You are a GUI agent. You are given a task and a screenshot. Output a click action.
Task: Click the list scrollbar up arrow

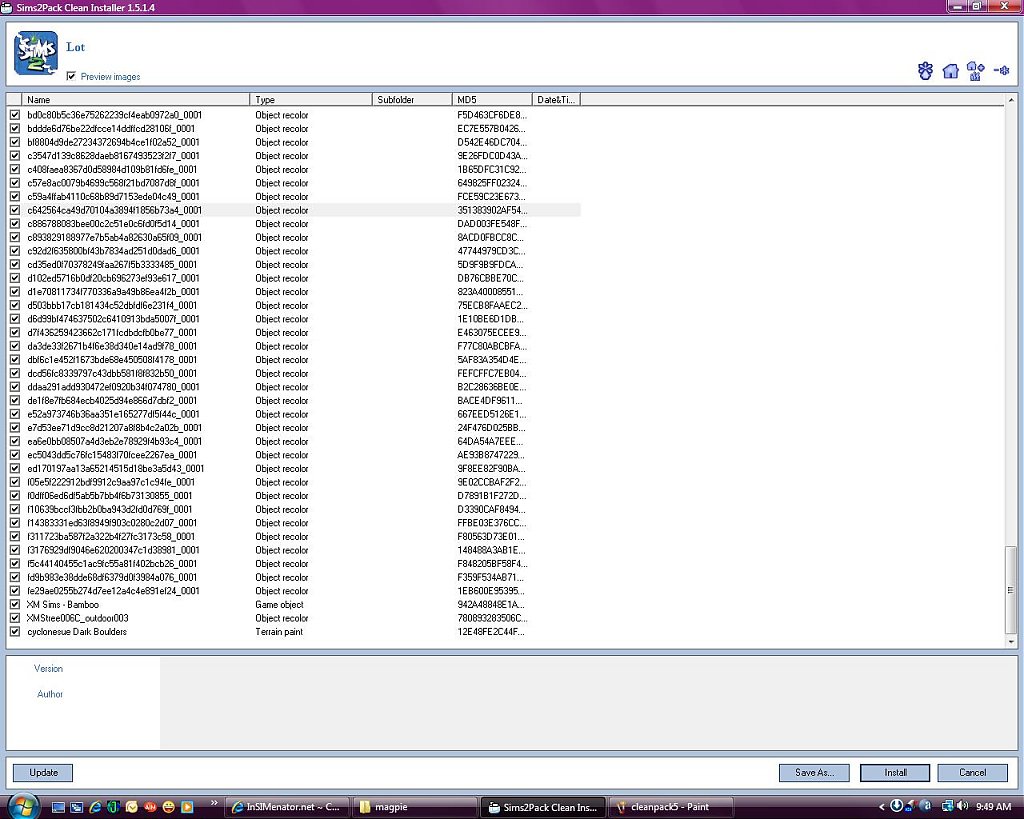pyautogui.click(x=1011, y=100)
